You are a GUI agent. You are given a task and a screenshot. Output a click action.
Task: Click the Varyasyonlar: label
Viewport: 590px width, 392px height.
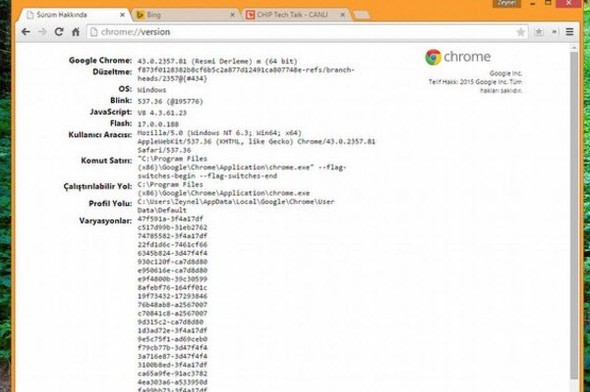(x=105, y=221)
